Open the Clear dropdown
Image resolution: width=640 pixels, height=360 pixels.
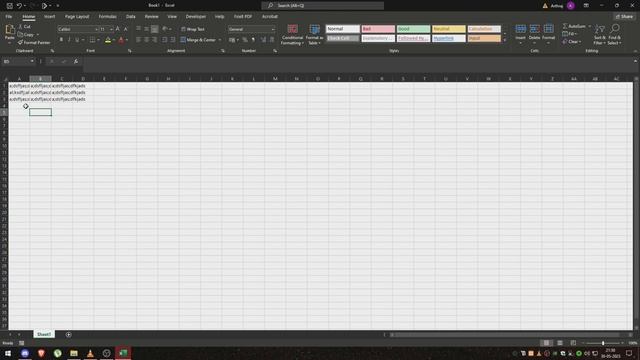pyautogui.click(x=572, y=41)
